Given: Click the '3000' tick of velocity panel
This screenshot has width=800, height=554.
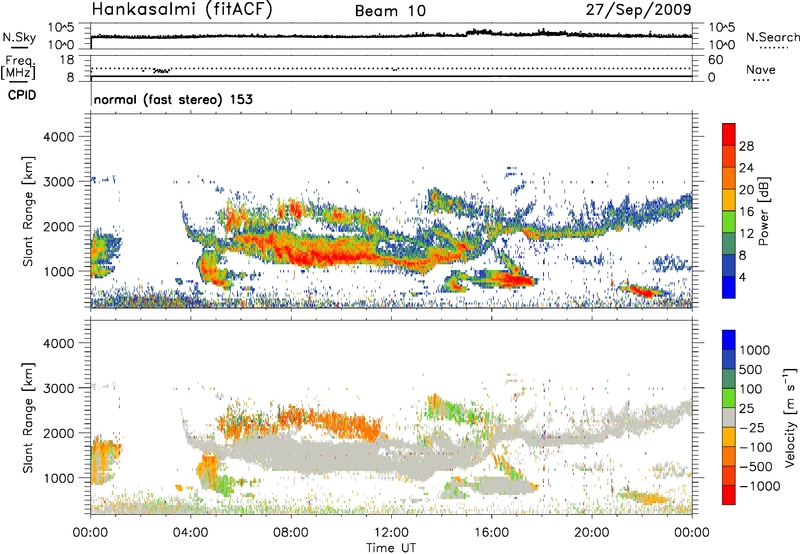Looking at the screenshot, I should [x=58, y=388].
